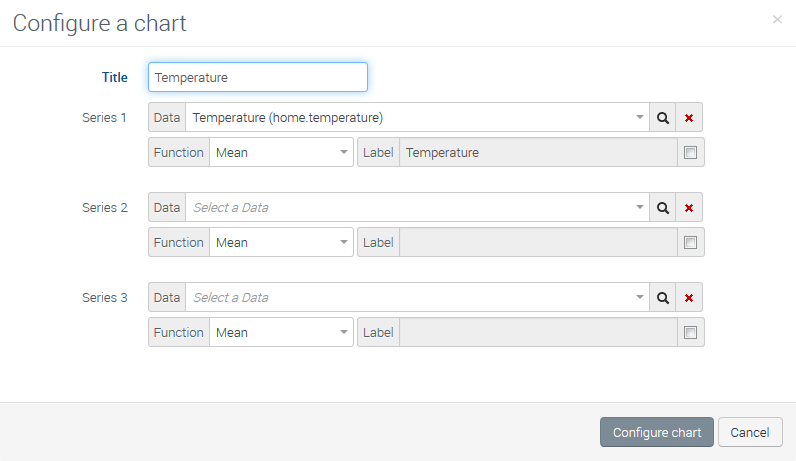Click the Cancel button
Screen dimensions: 796x461
click(x=750, y=432)
